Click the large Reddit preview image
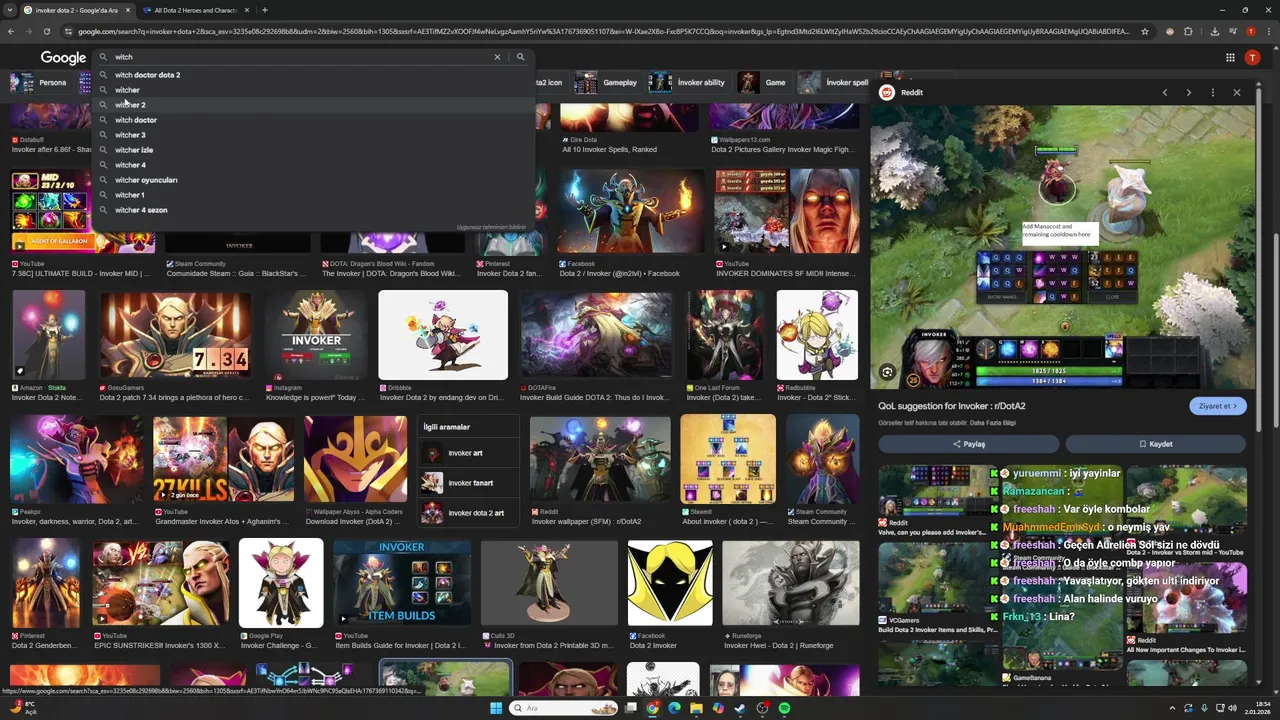The width and height of the screenshot is (1280, 720). point(1063,248)
